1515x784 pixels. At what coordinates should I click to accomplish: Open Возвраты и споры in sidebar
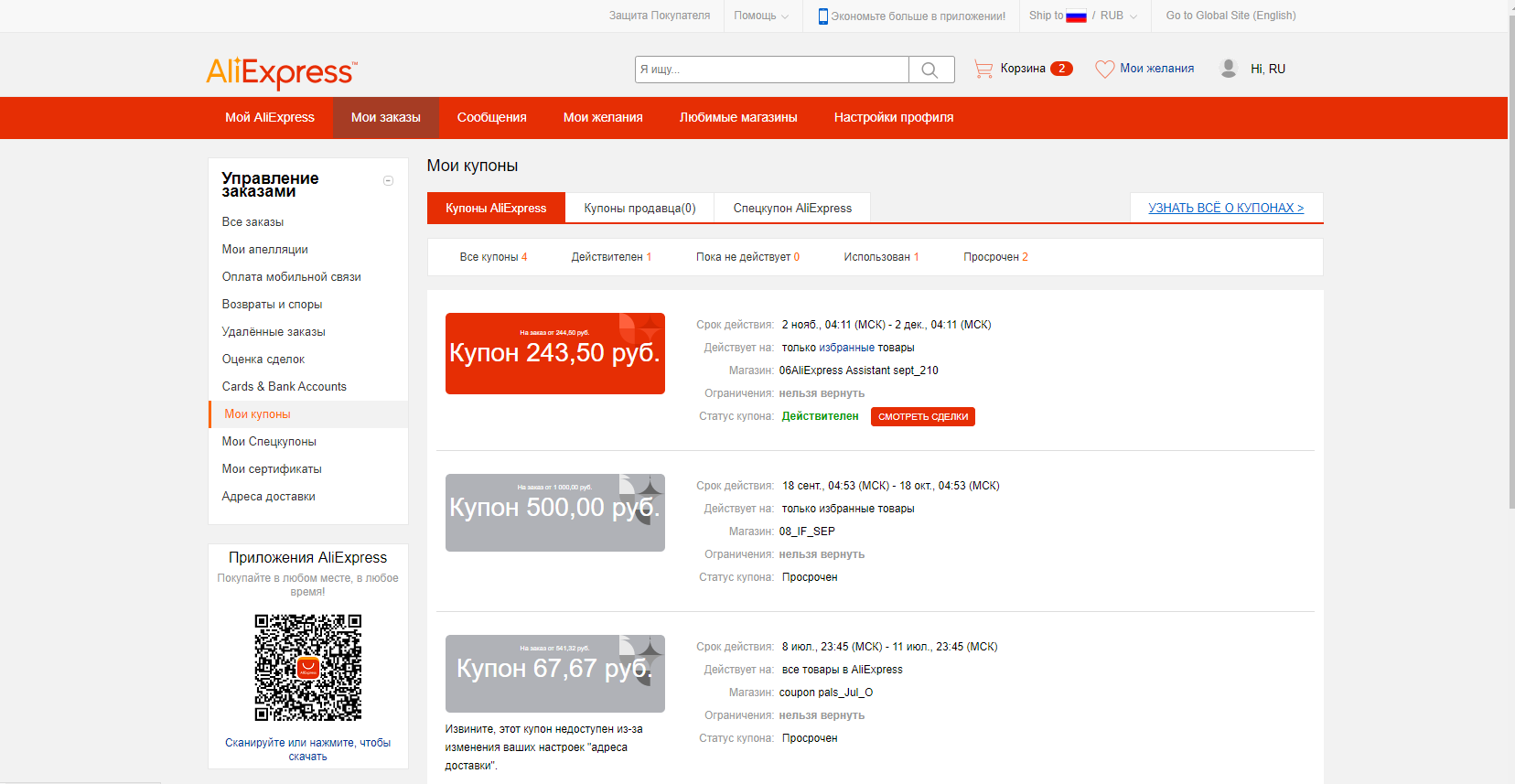[272, 305]
